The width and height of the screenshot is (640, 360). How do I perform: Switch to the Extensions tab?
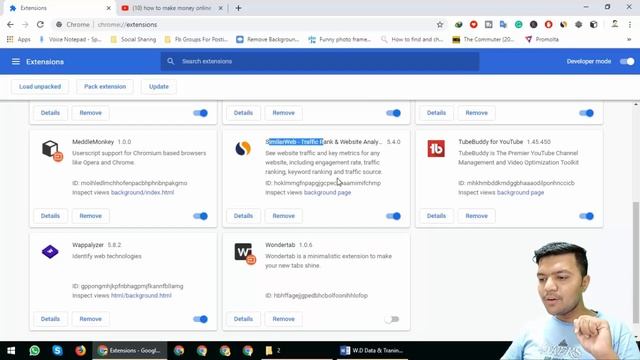pos(60,8)
